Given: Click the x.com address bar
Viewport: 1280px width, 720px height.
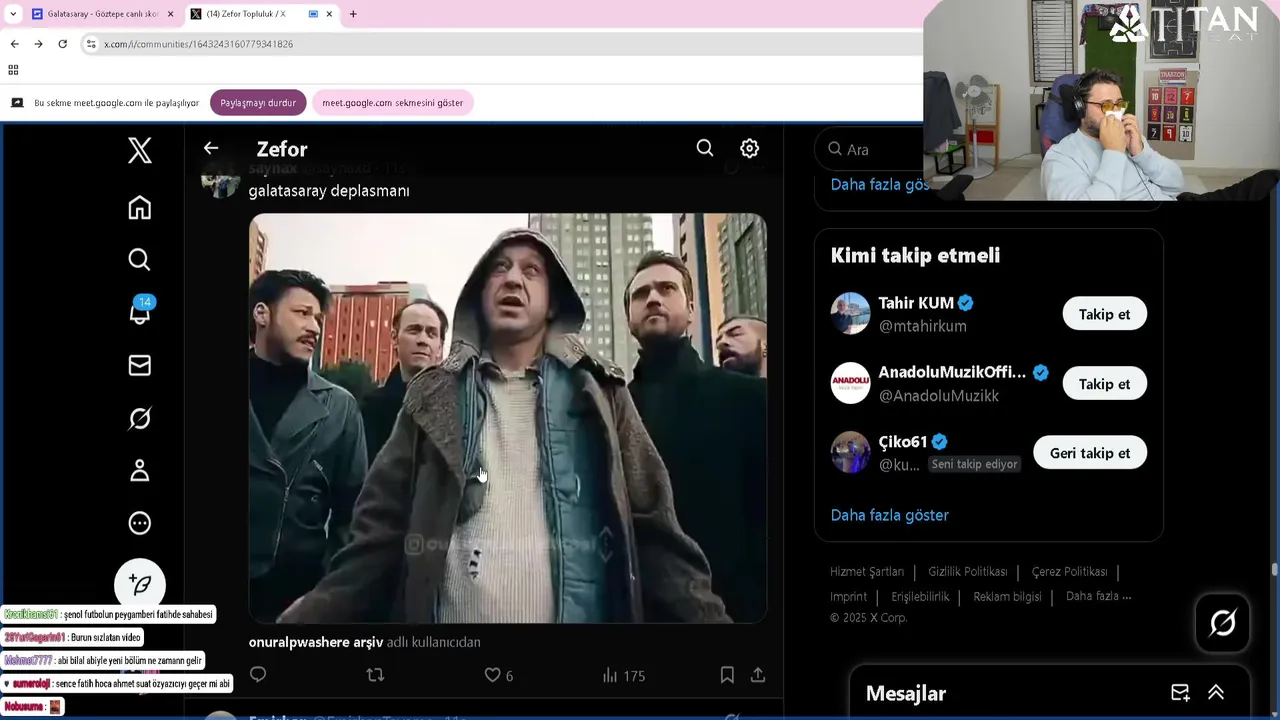Looking at the screenshot, I should pos(500,44).
